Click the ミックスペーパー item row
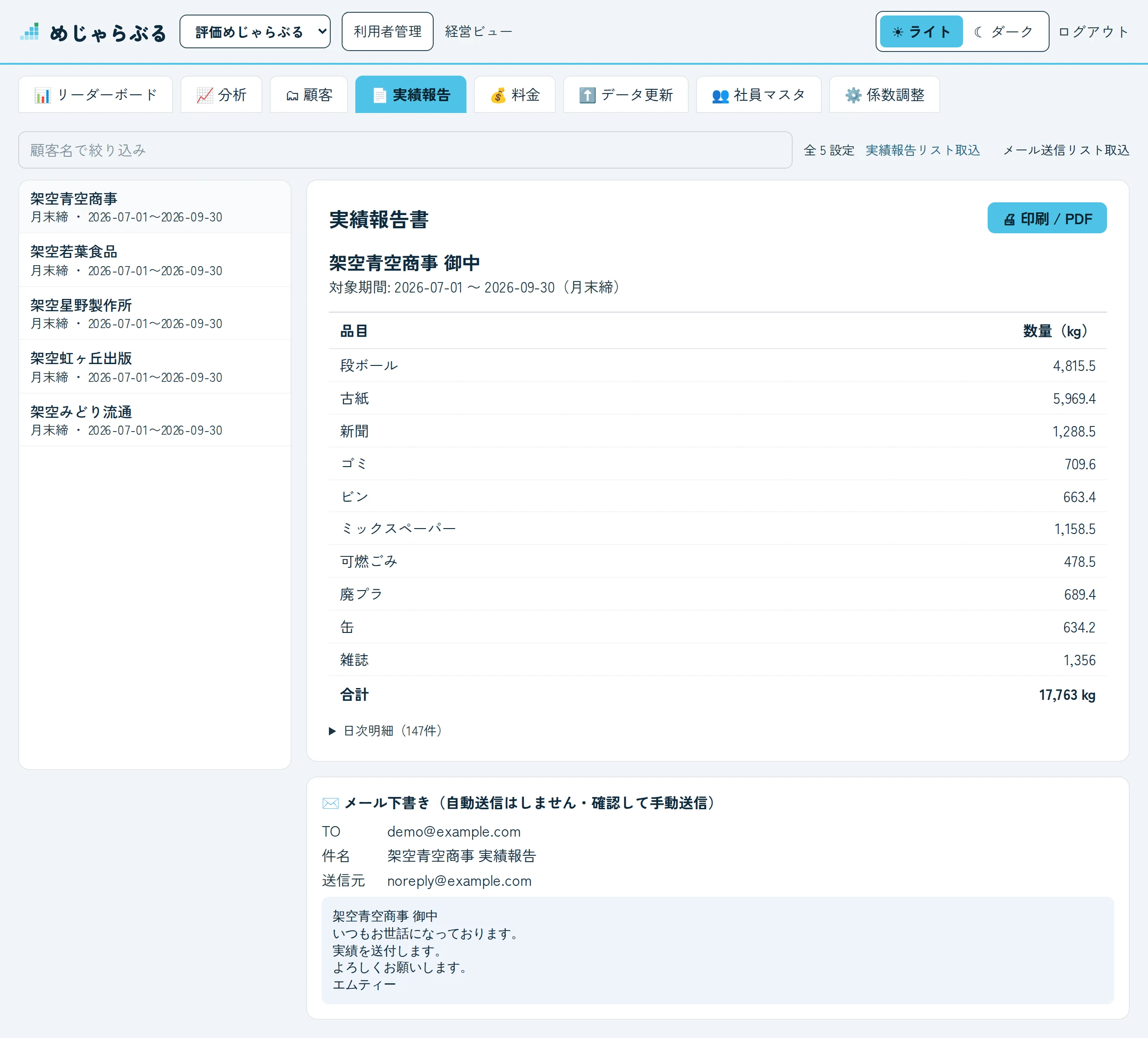 (x=717, y=529)
